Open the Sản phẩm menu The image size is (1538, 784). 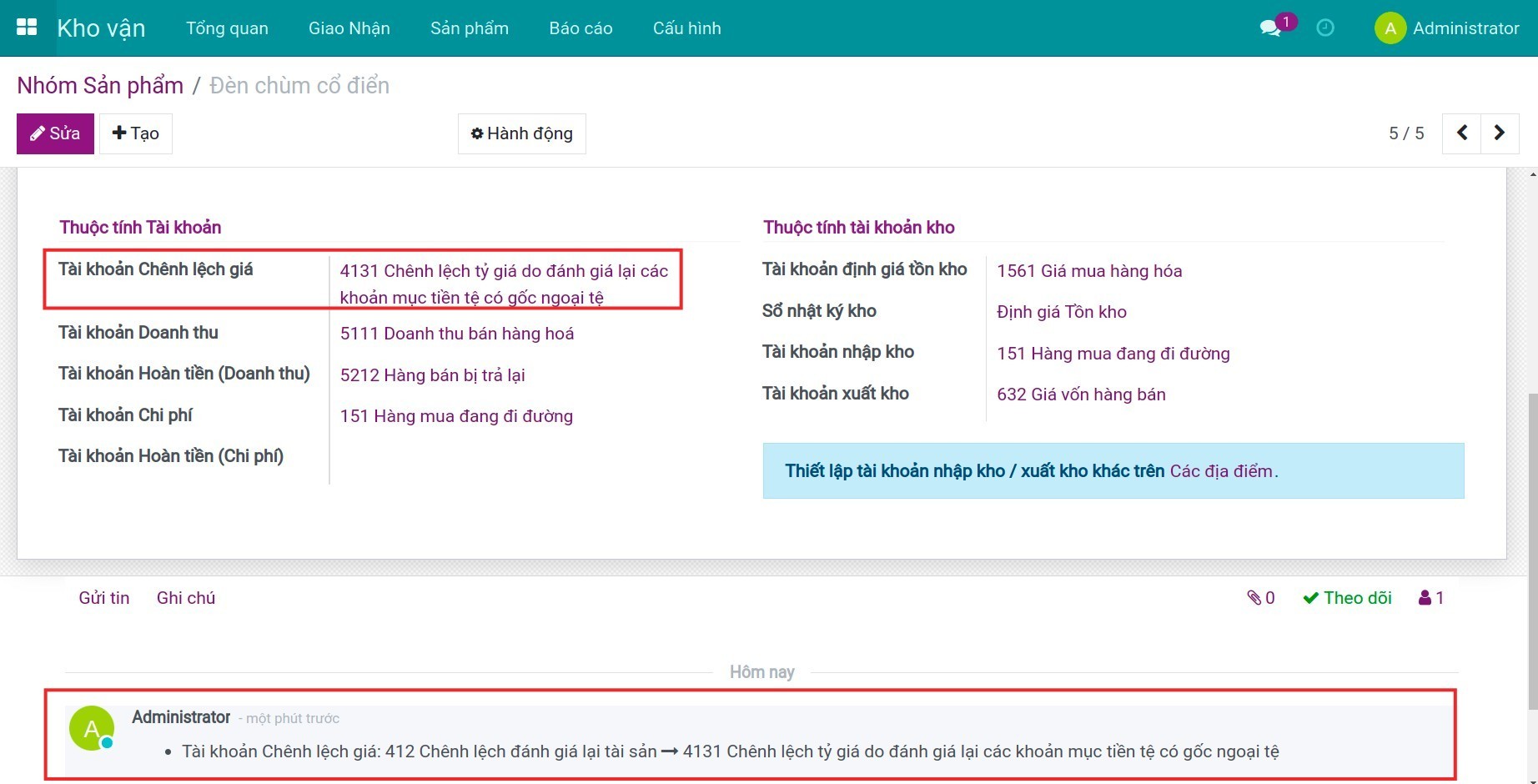[469, 28]
